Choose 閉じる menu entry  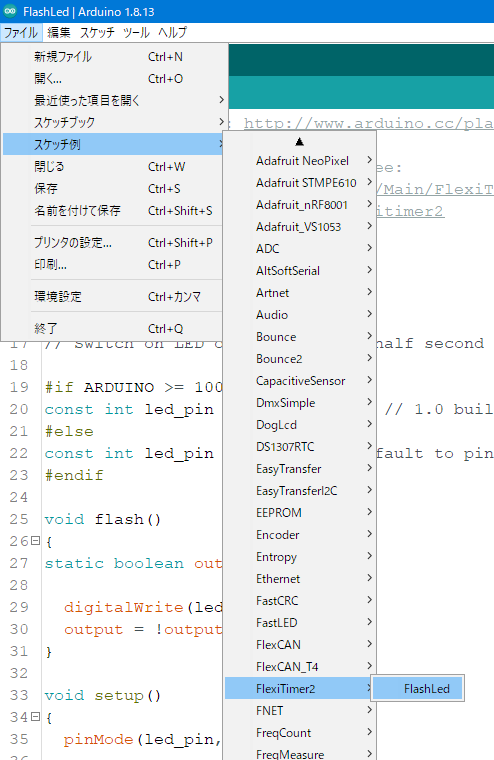[113, 167]
